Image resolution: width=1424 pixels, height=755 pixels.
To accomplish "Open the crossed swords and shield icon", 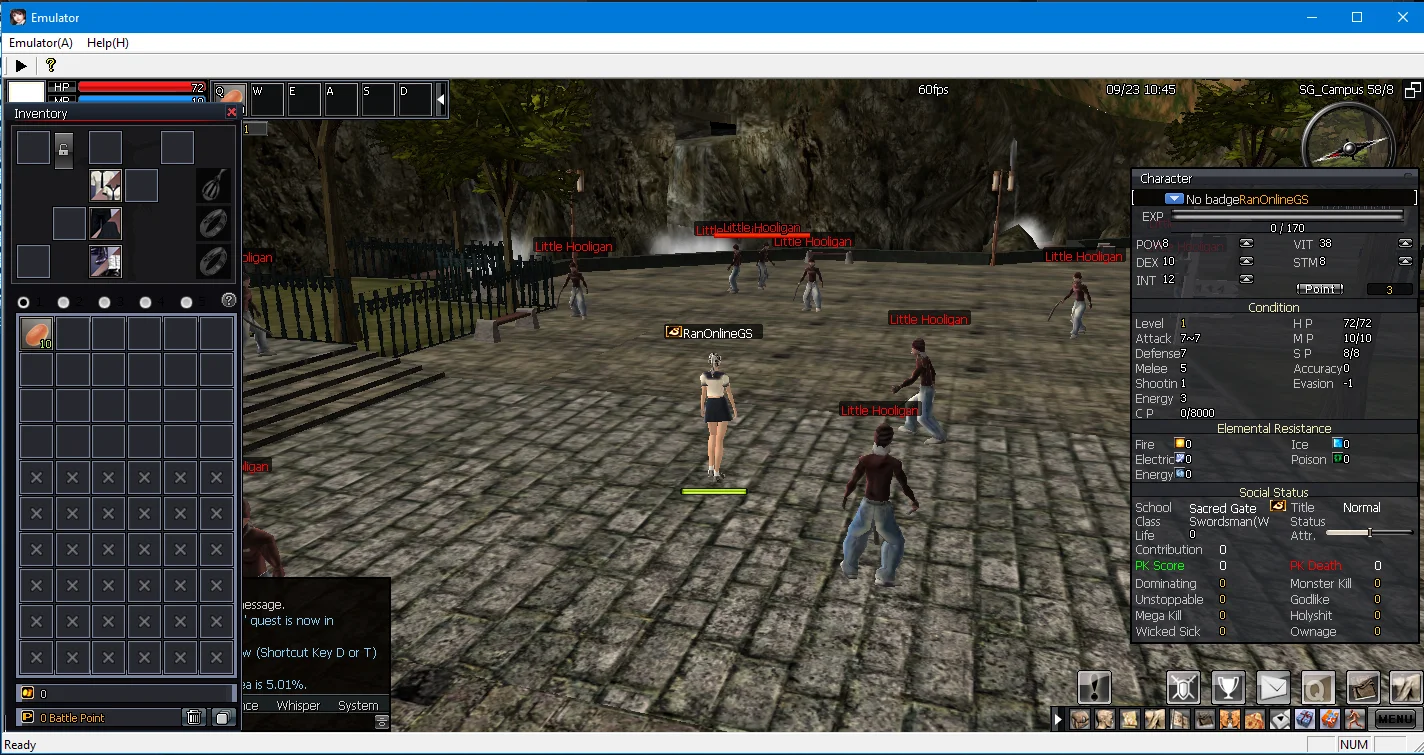I will [x=1183, y=687].
